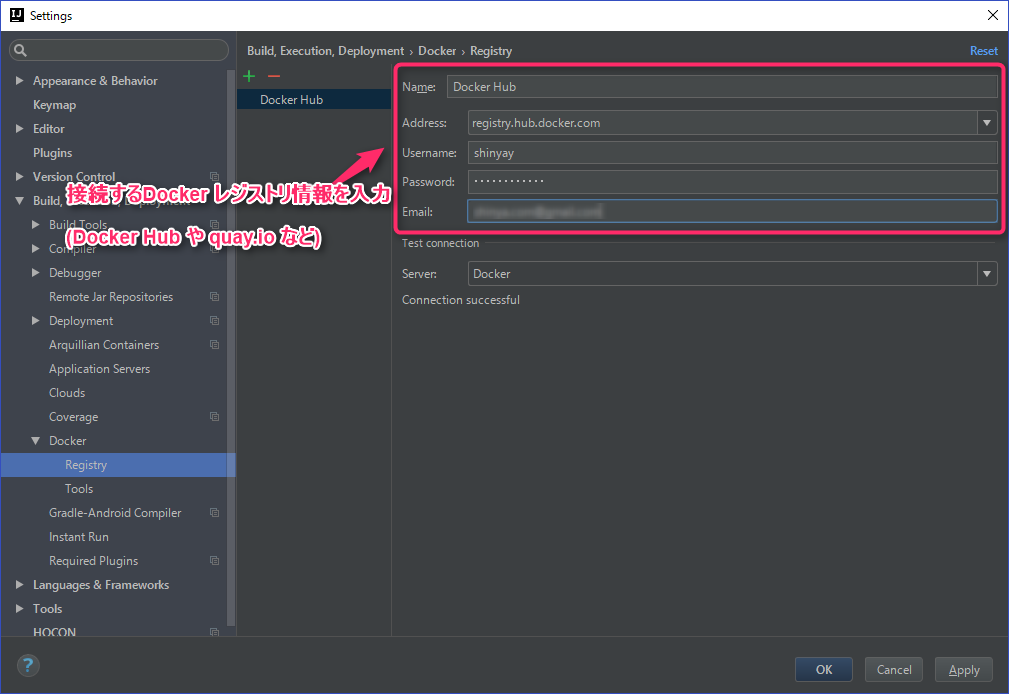Click the Registry breadcrumb in the header
The height and width of the screenshot is (694, 1009).
click(491, 51)
